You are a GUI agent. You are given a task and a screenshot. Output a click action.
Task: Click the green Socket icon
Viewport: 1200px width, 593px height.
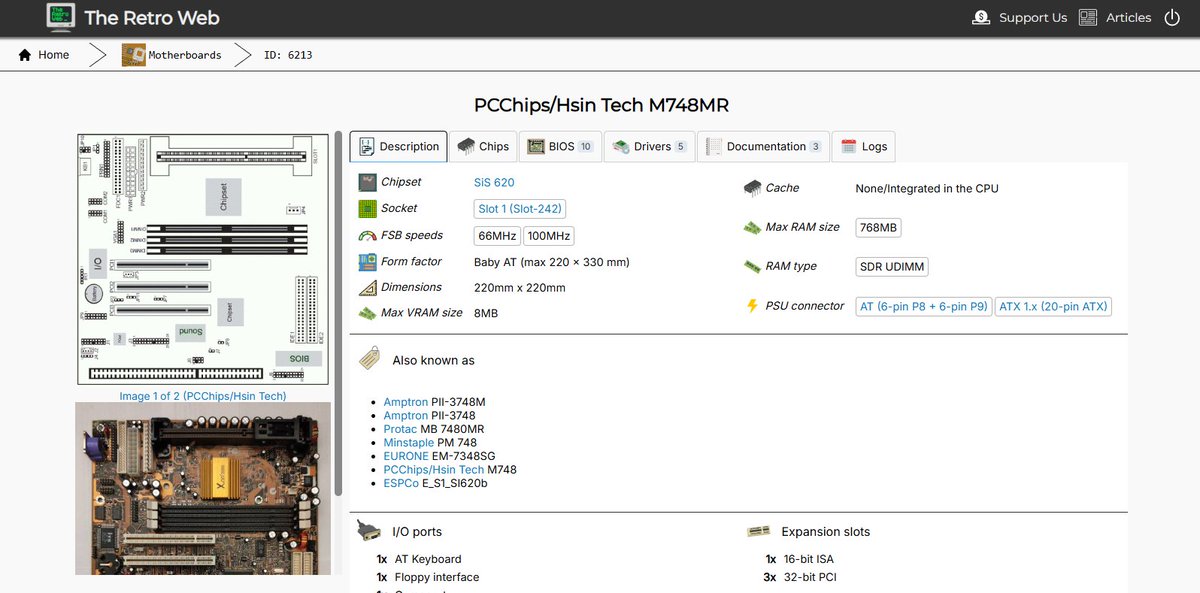(366, 208)
